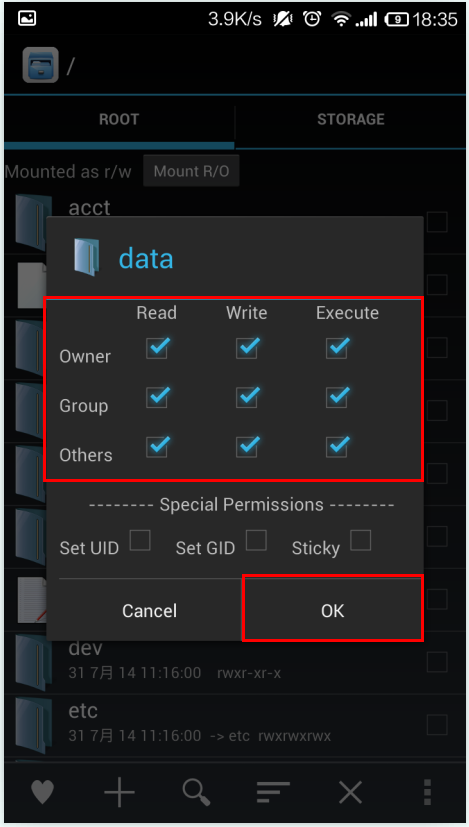469x827 pixels.
Task: Uncheck Group Write permission
Action: click(x=247, y=397)
